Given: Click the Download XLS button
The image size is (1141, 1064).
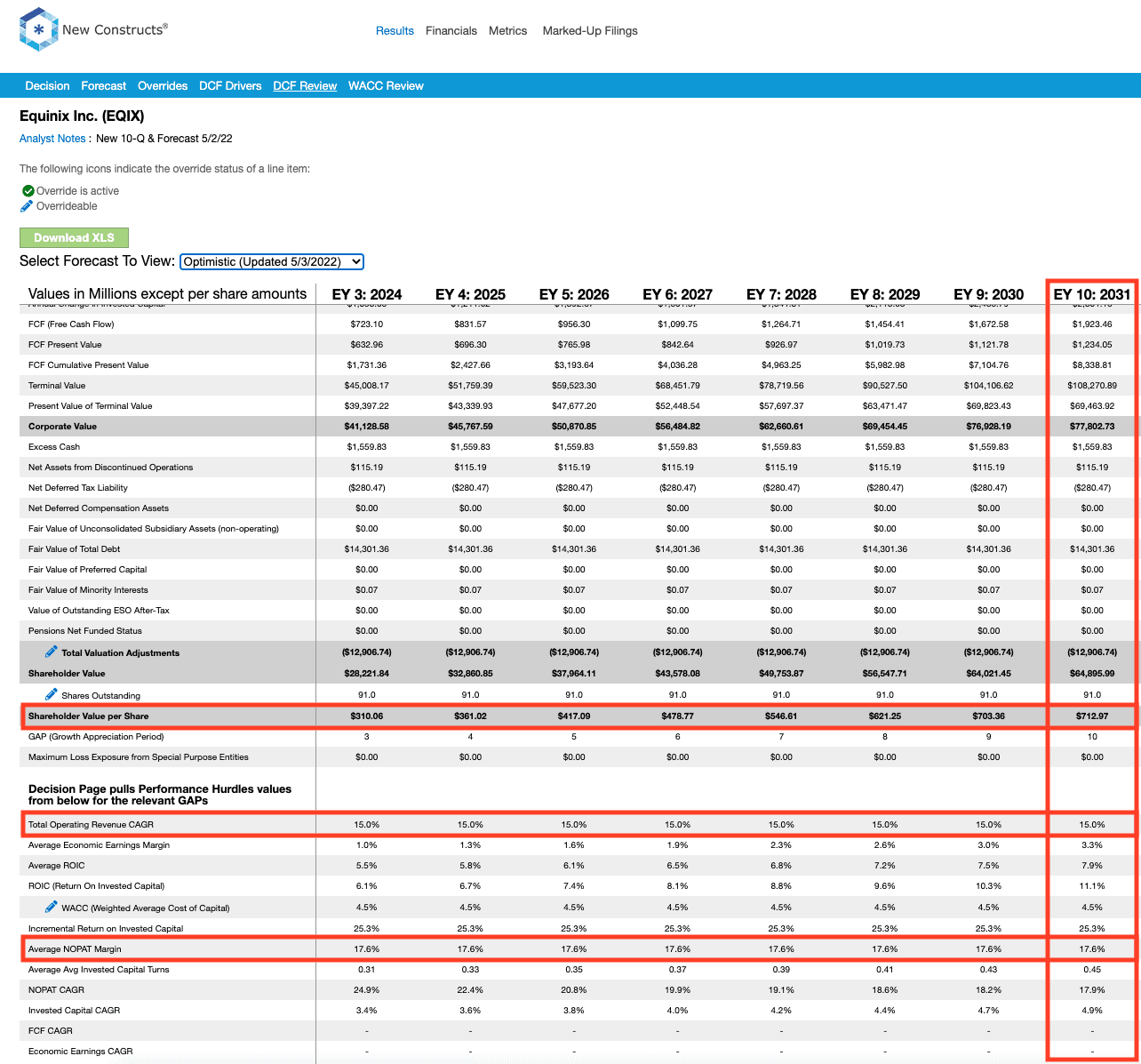Looking at the screenshot, I should click(74, 237).
